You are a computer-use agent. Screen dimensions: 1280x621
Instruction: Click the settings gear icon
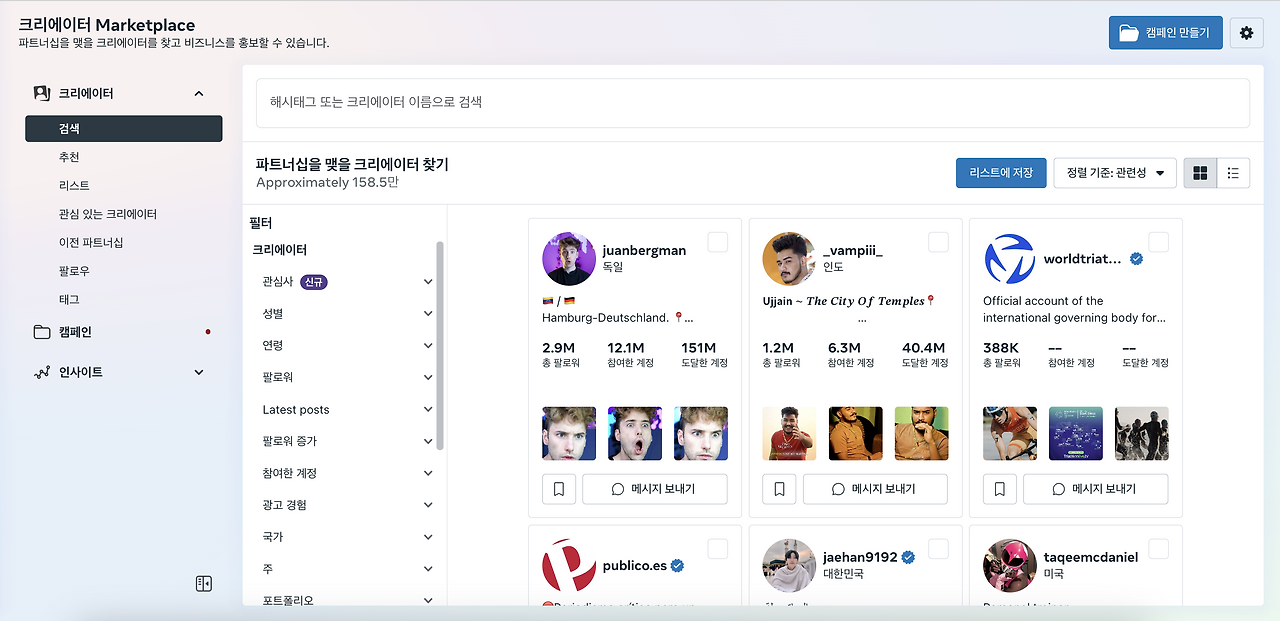coord(1246,32)
